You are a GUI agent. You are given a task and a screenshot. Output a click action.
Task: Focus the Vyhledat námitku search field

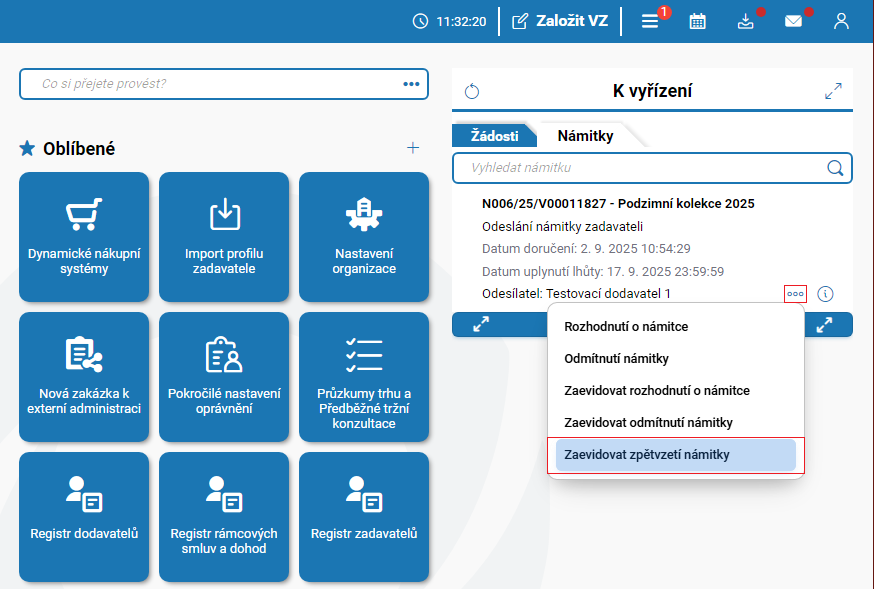[652, 168]
